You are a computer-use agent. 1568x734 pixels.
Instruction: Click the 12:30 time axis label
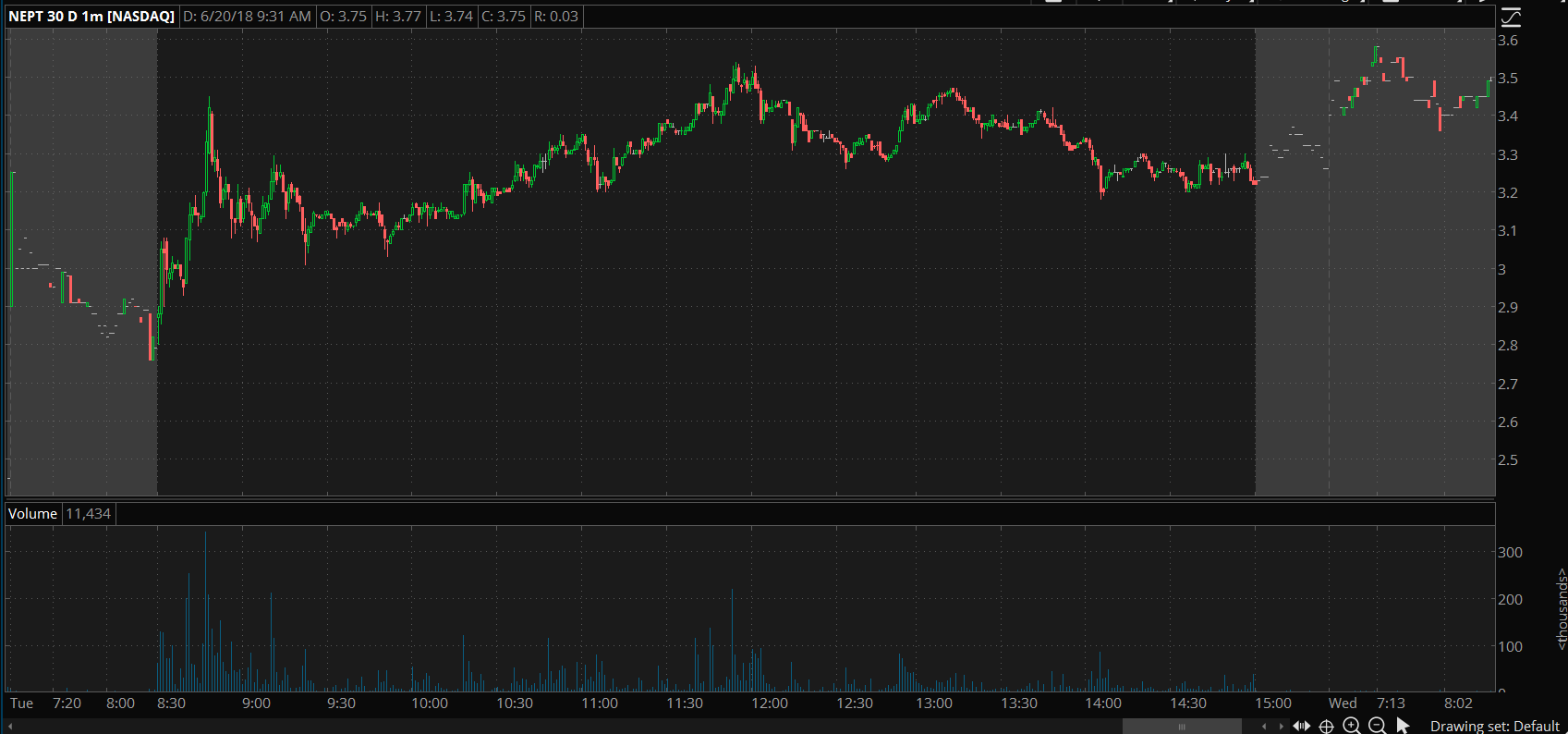pyautogui.click(x=855, y=703)
